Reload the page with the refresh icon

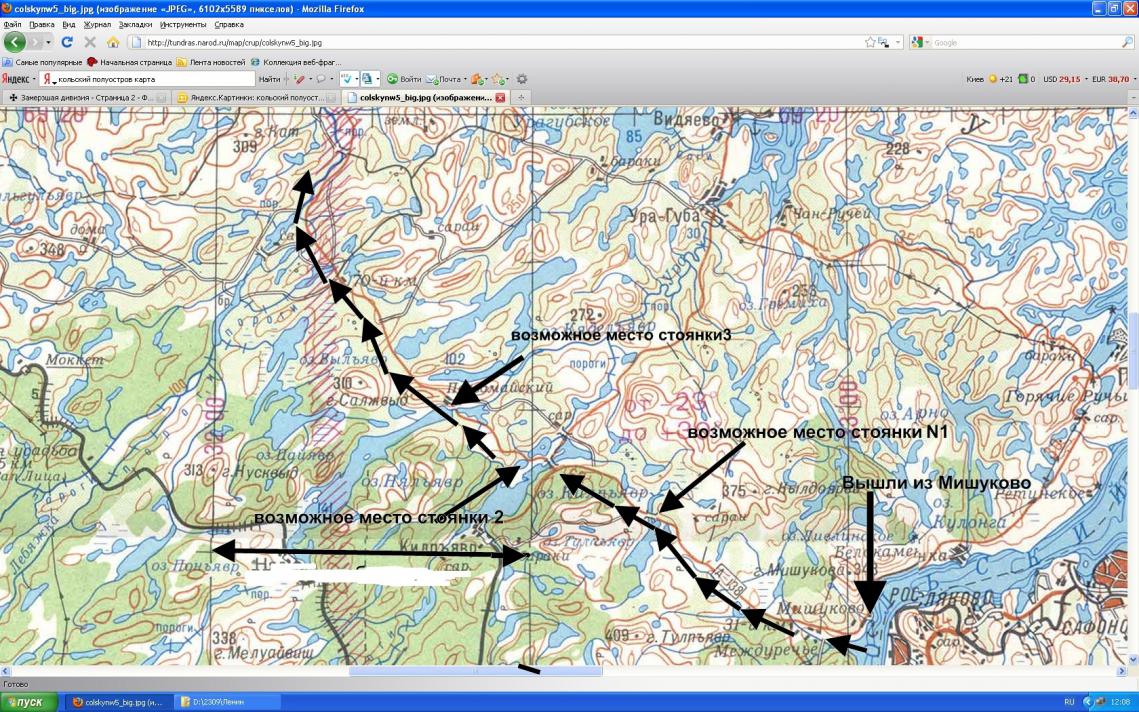click(67, 43)
